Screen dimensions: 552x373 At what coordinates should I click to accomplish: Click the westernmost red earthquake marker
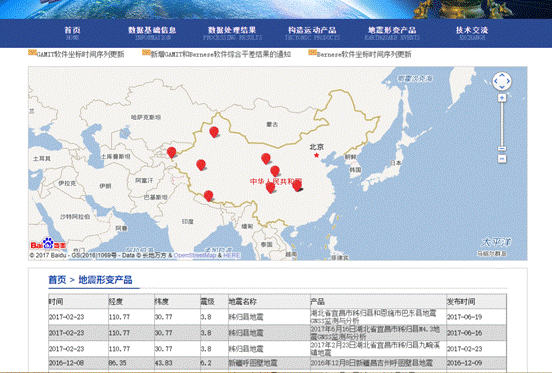click(171, 152)
